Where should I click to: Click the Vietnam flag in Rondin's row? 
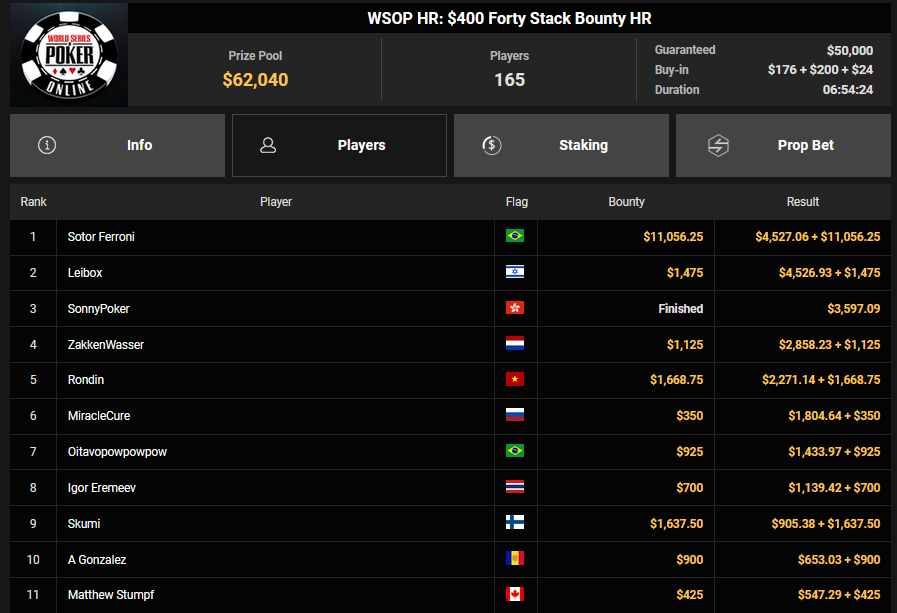[515, 380]
